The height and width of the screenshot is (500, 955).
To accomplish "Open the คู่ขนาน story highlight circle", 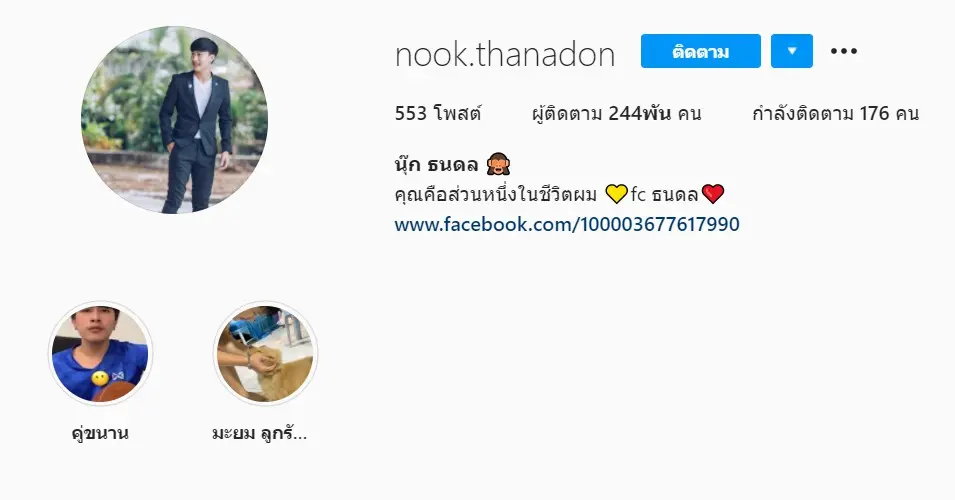I will click(x=100, y=353).
